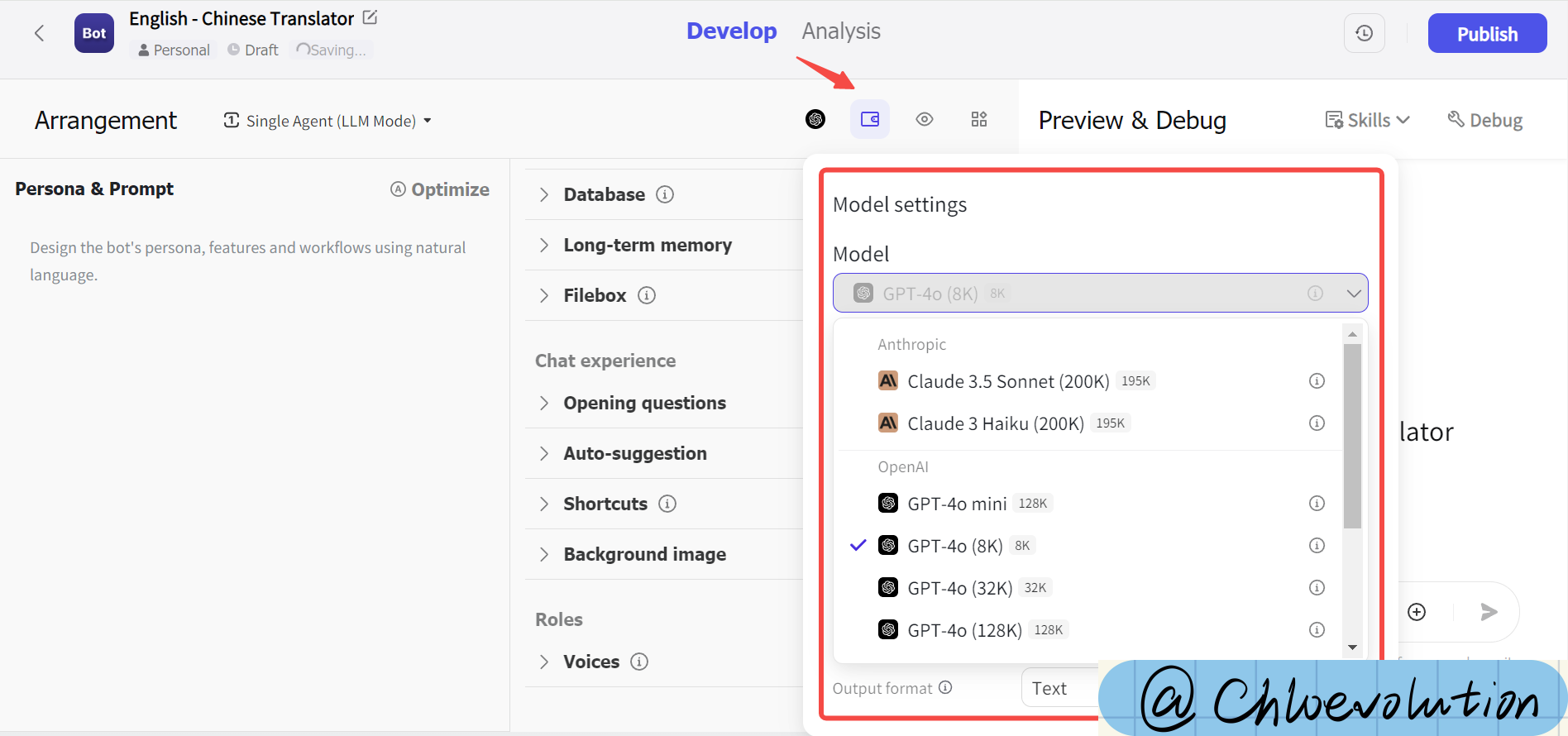This screenshot has width=1568, height=736.
Task: Show info next to Output format
Action: 945,687
